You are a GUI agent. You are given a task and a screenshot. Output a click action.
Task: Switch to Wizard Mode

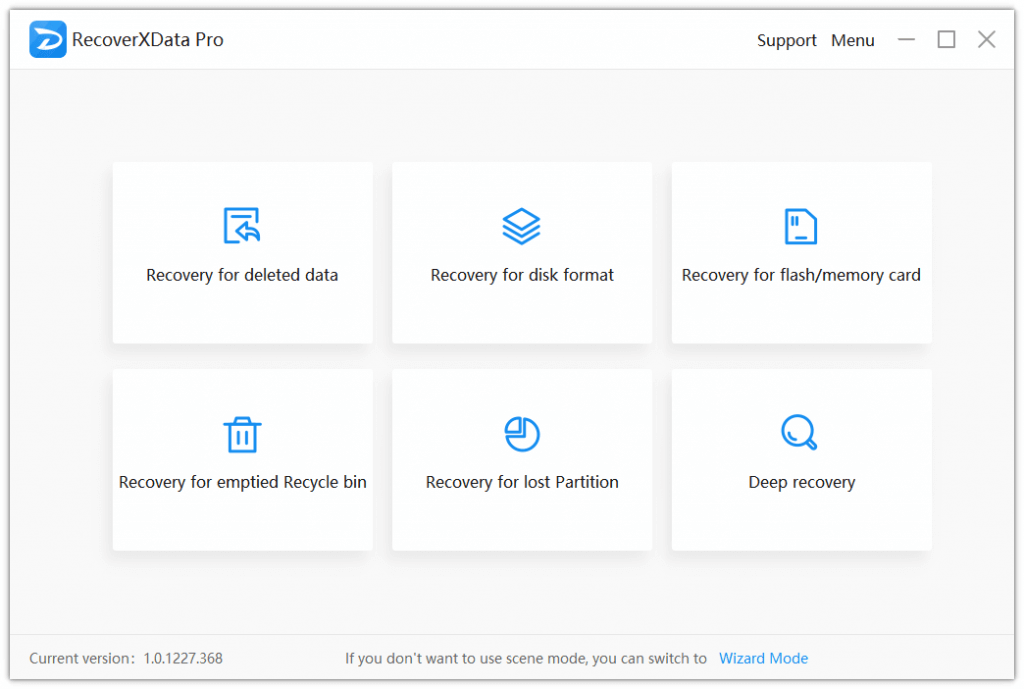763,658
